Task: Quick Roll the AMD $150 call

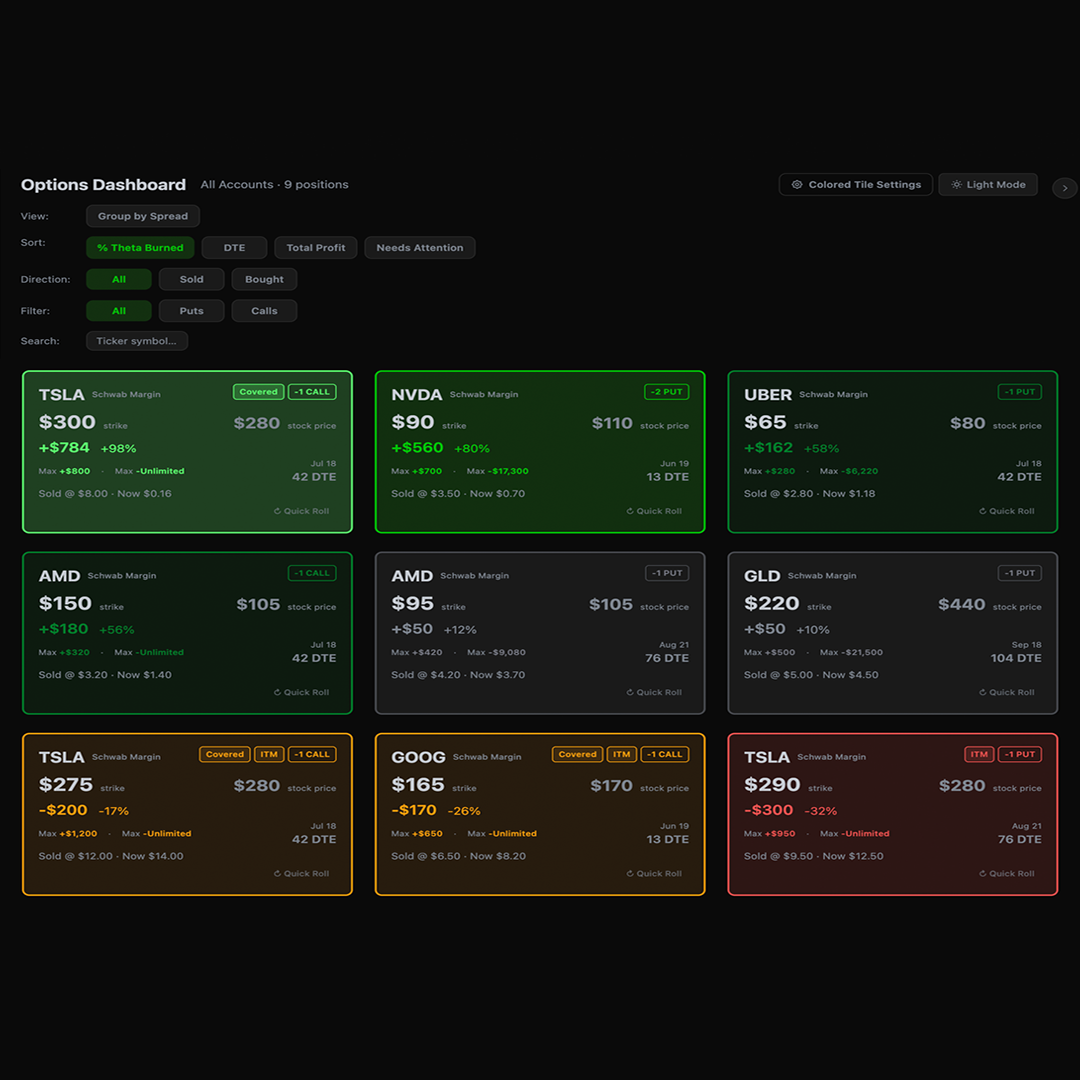Action: click(x=302, y=692)
